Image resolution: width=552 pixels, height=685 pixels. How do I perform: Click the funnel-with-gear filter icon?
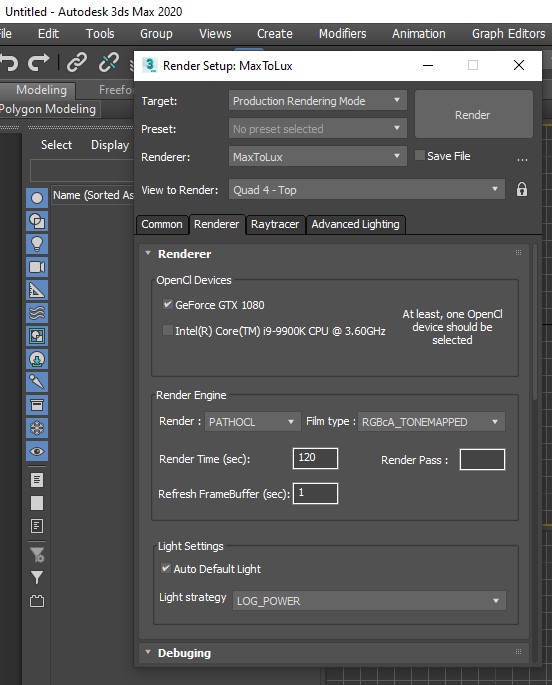coord(37,555)
